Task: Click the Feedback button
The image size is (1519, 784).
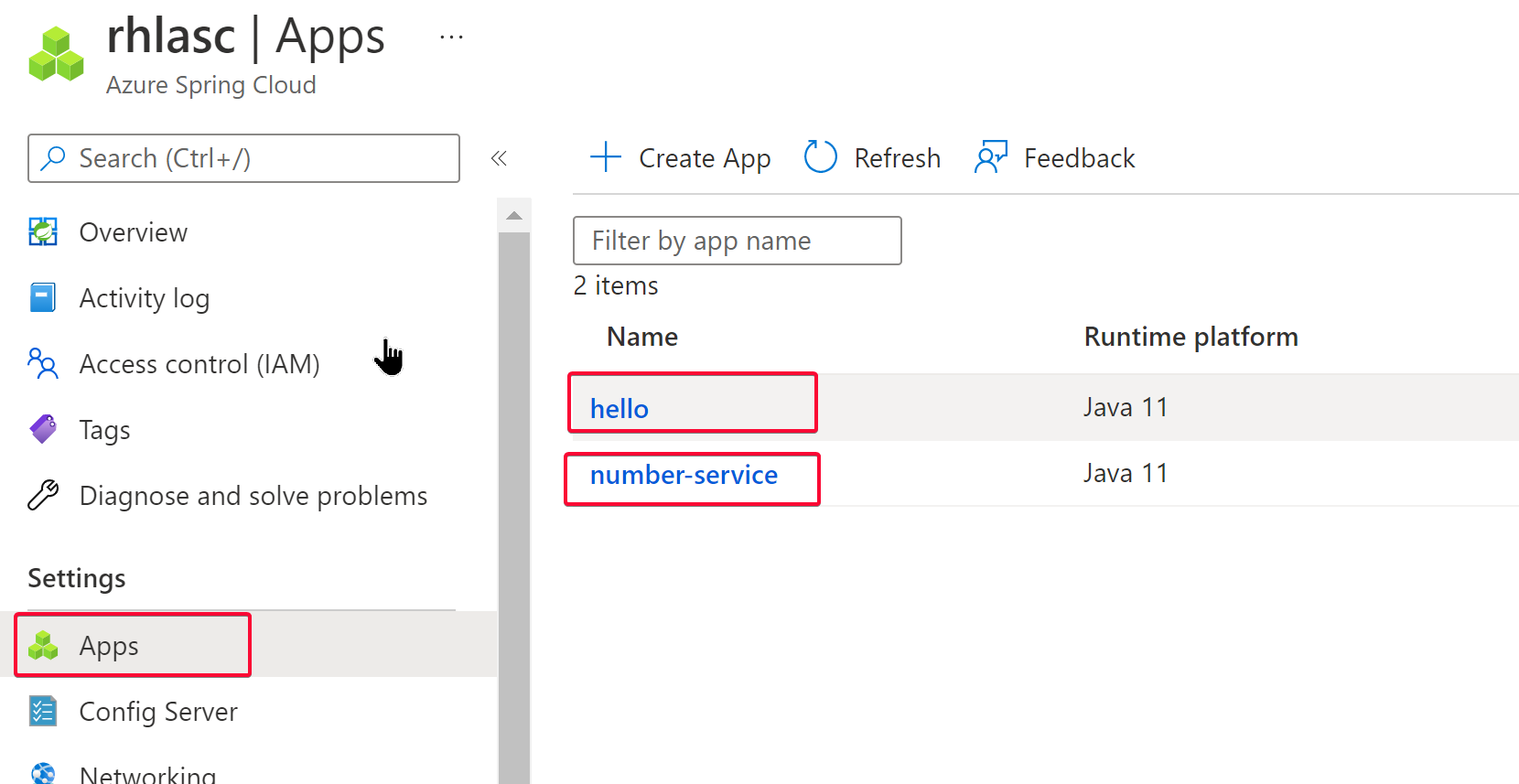Action: coord(1056,158)
